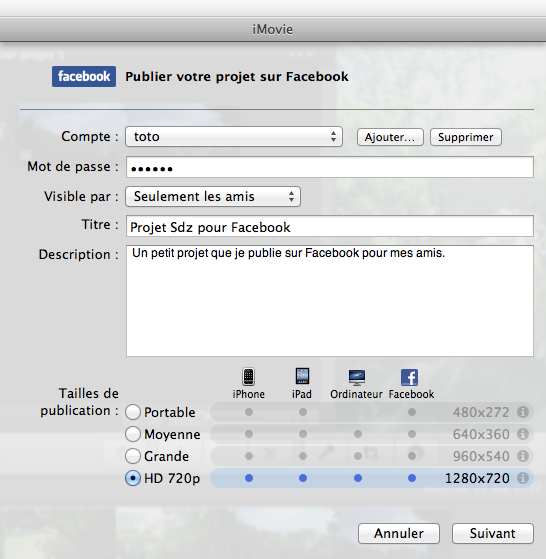
Task: Select the HD 720p publication size
Action: 133,478
